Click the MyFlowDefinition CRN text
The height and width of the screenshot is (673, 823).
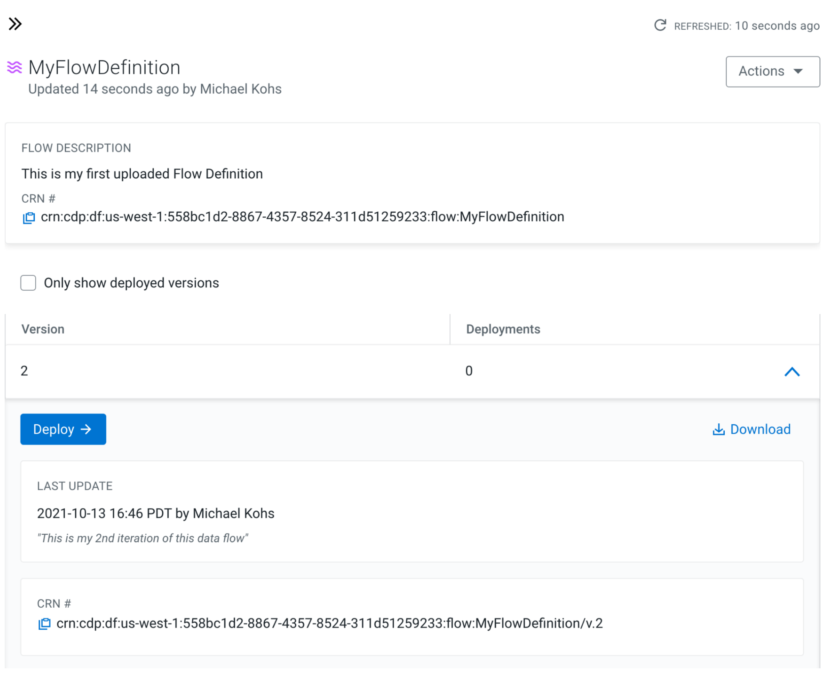pyautogui.click(x=300, y=217)
